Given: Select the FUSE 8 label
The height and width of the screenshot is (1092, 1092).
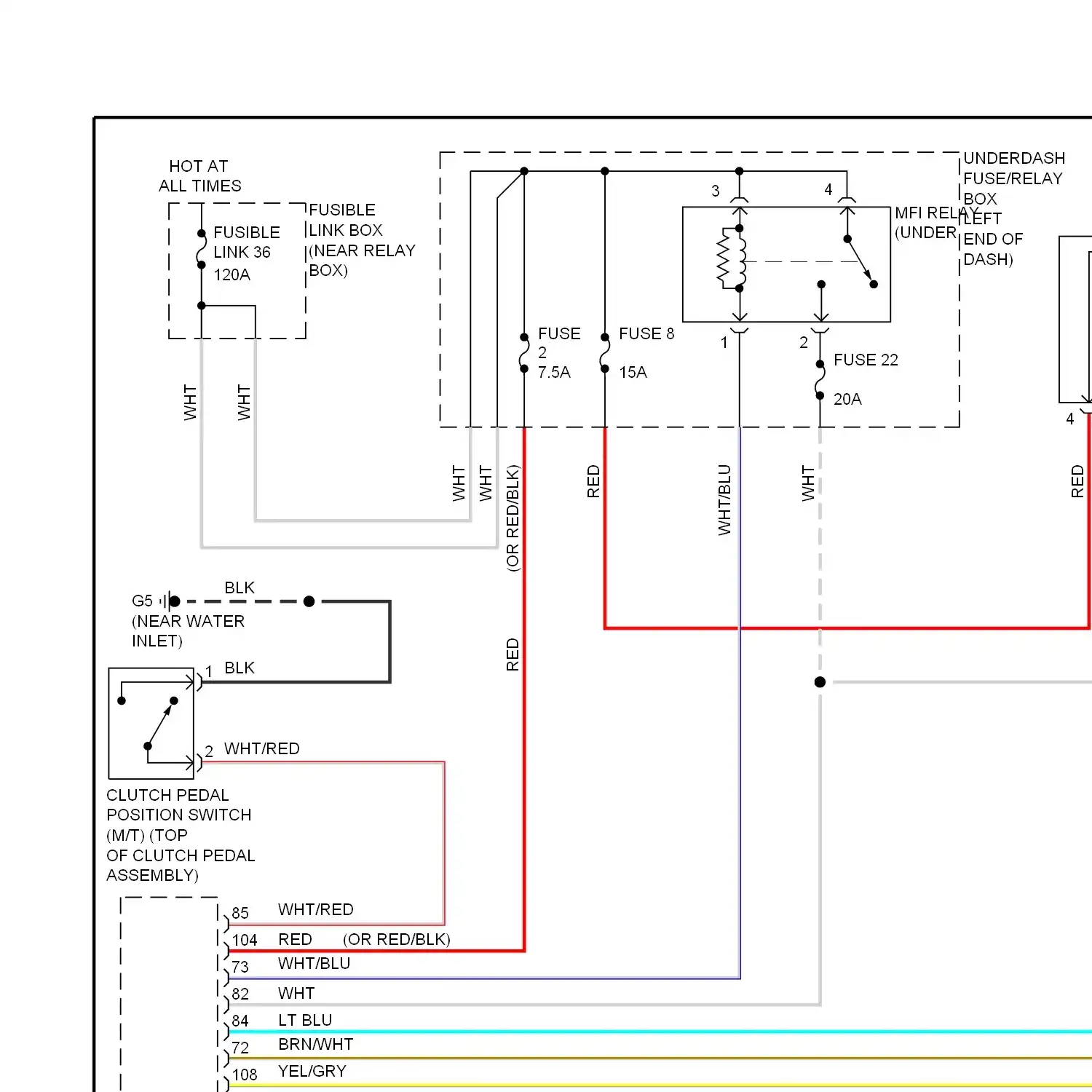Looking at the screenshot, I should [646, 333].
